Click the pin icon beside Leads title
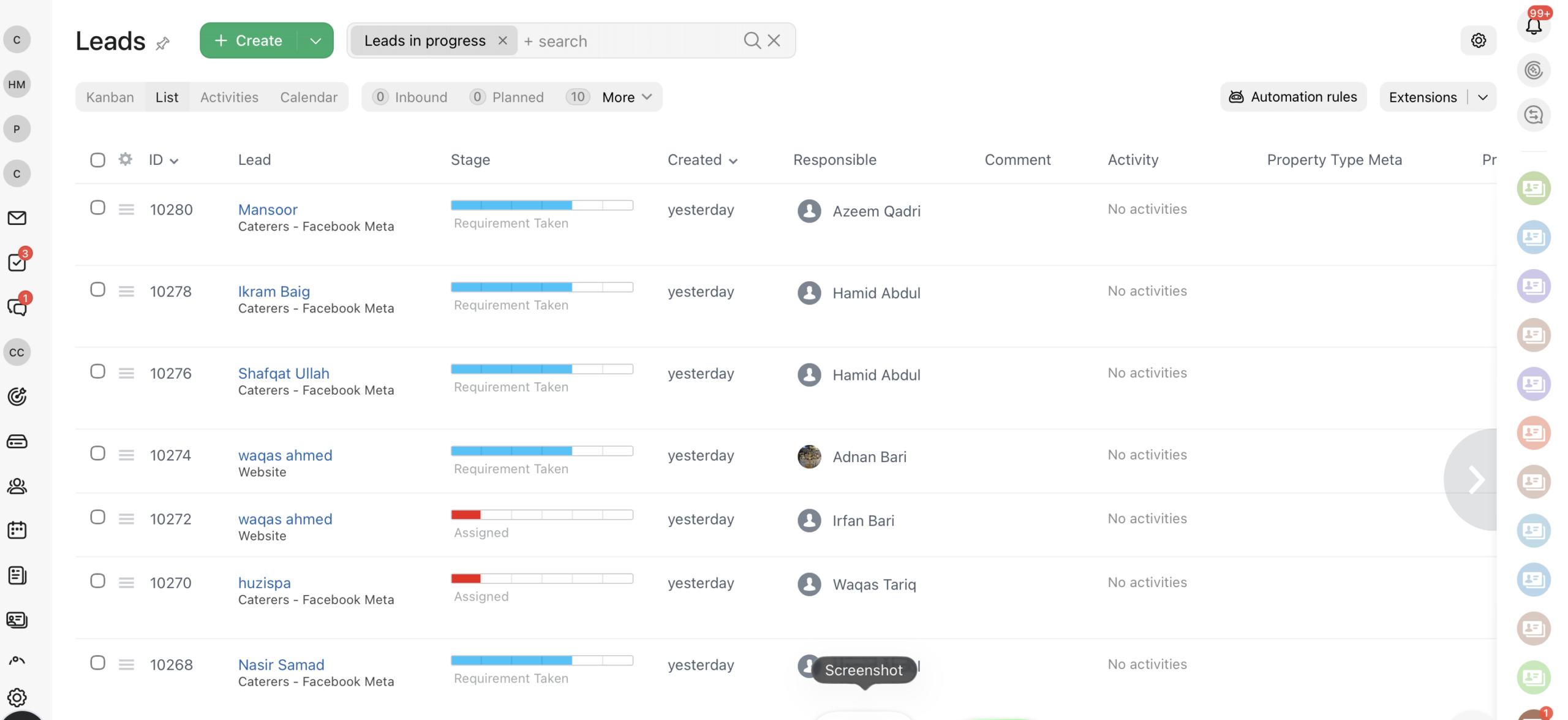Viewport: 1568px width, 720px height. coord(162,43)
